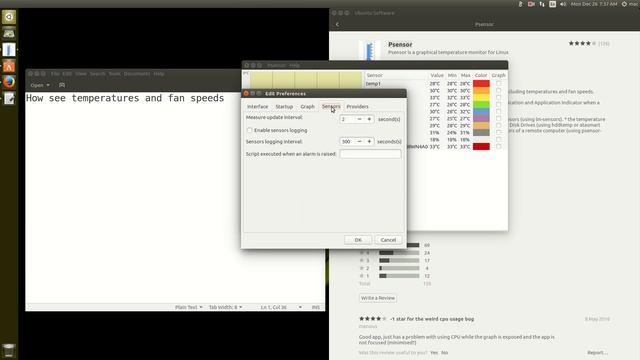This screenshot has height=360, width=640.
Task: Click the sensors logging interval value field
Action: pos(347,142)
